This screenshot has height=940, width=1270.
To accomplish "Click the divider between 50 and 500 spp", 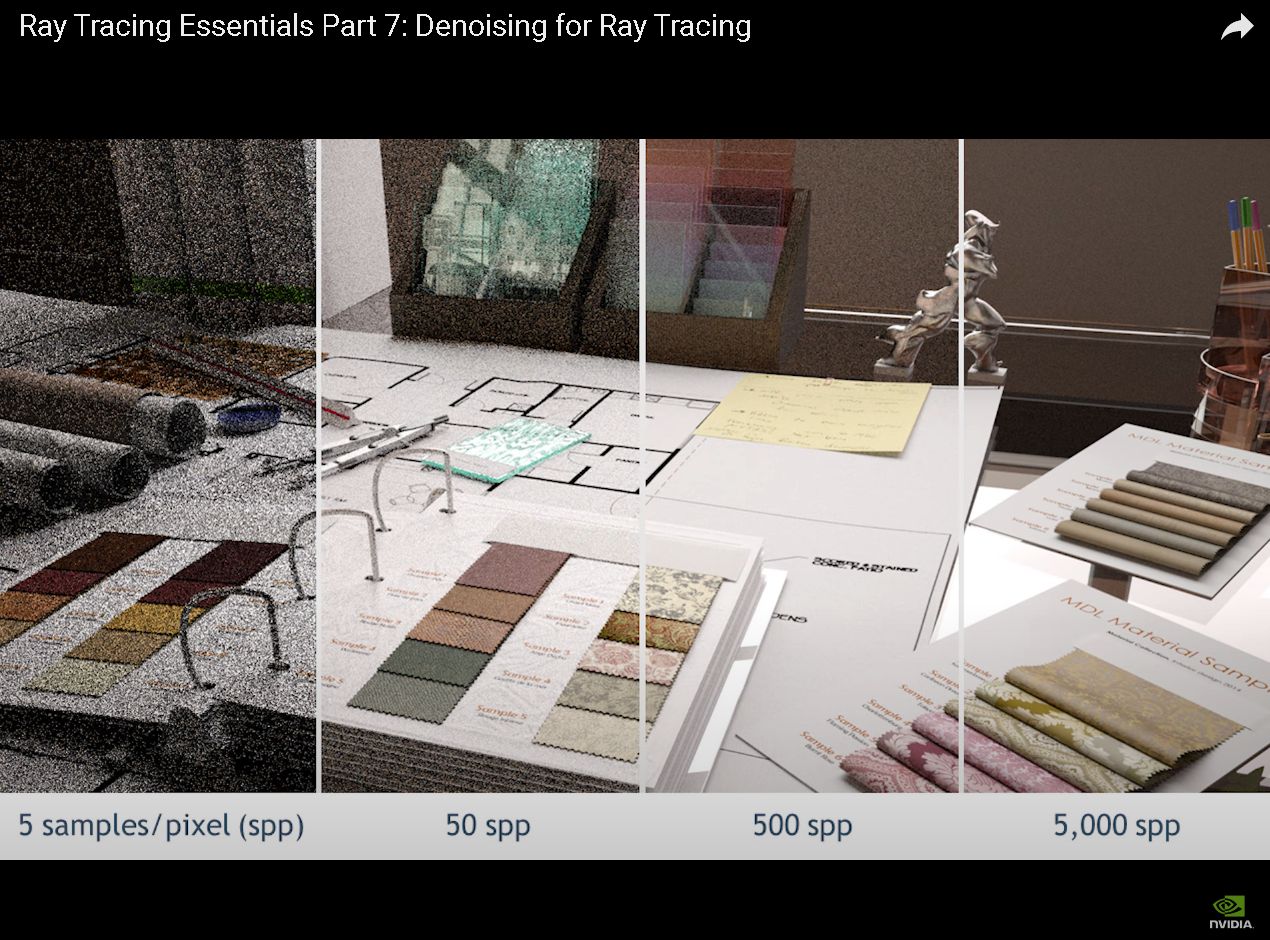I will click(642, 466).
